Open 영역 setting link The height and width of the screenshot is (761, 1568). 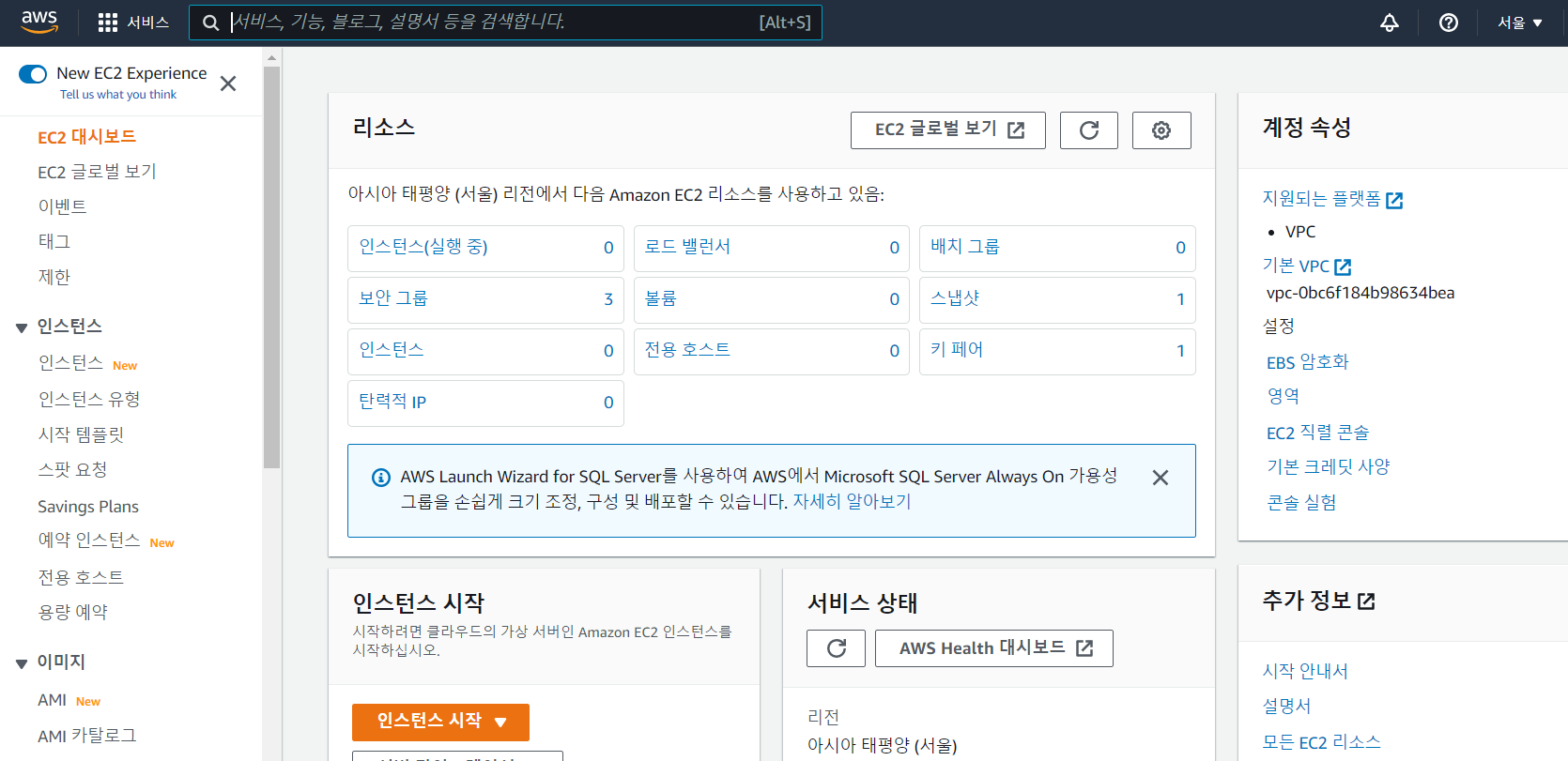coord(1283,396)
